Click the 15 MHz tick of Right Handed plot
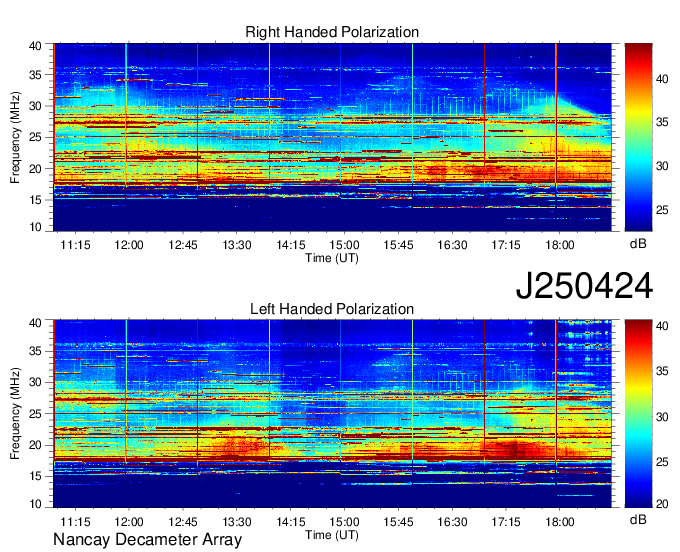Viewport: 680px width, 552px height. tap(35, 200)
